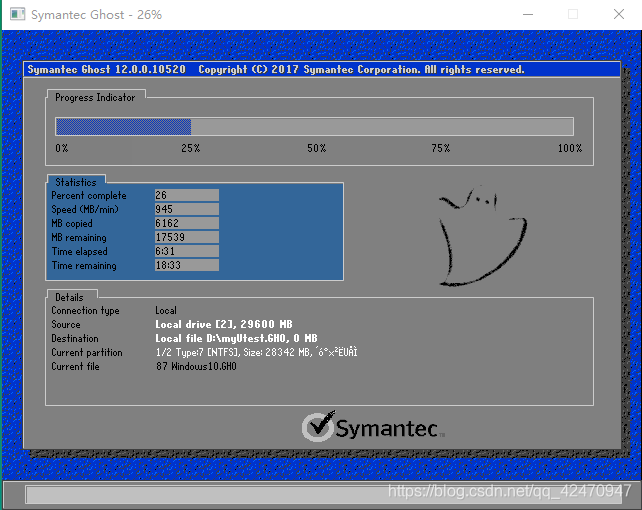Click the empty status bar field at bottom
This screenshot has height=510, width=642.
(x=323, y=494)
